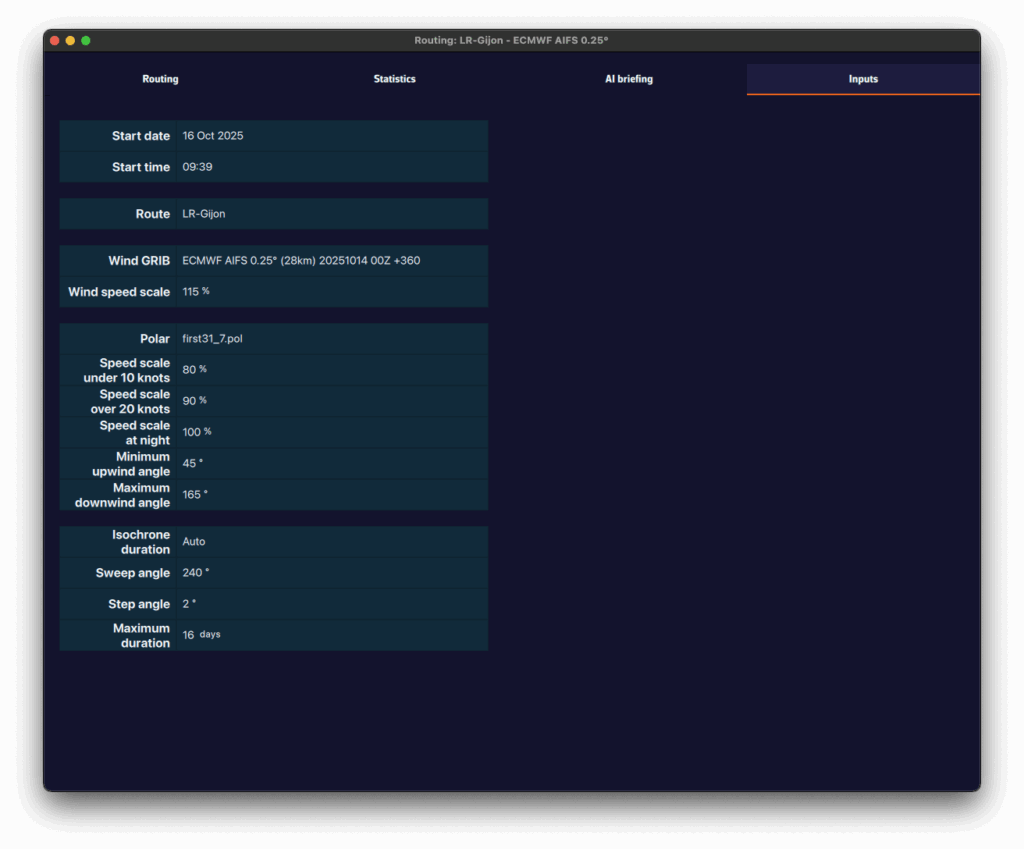Click Speed scale under 10 knots value
This screenshot has height=849, width=1024.
[194, 370]
